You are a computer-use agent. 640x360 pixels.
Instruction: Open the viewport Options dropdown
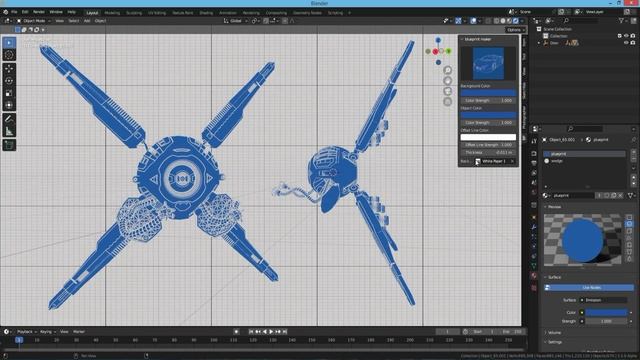pyautogui.click(x=515, y=30)
